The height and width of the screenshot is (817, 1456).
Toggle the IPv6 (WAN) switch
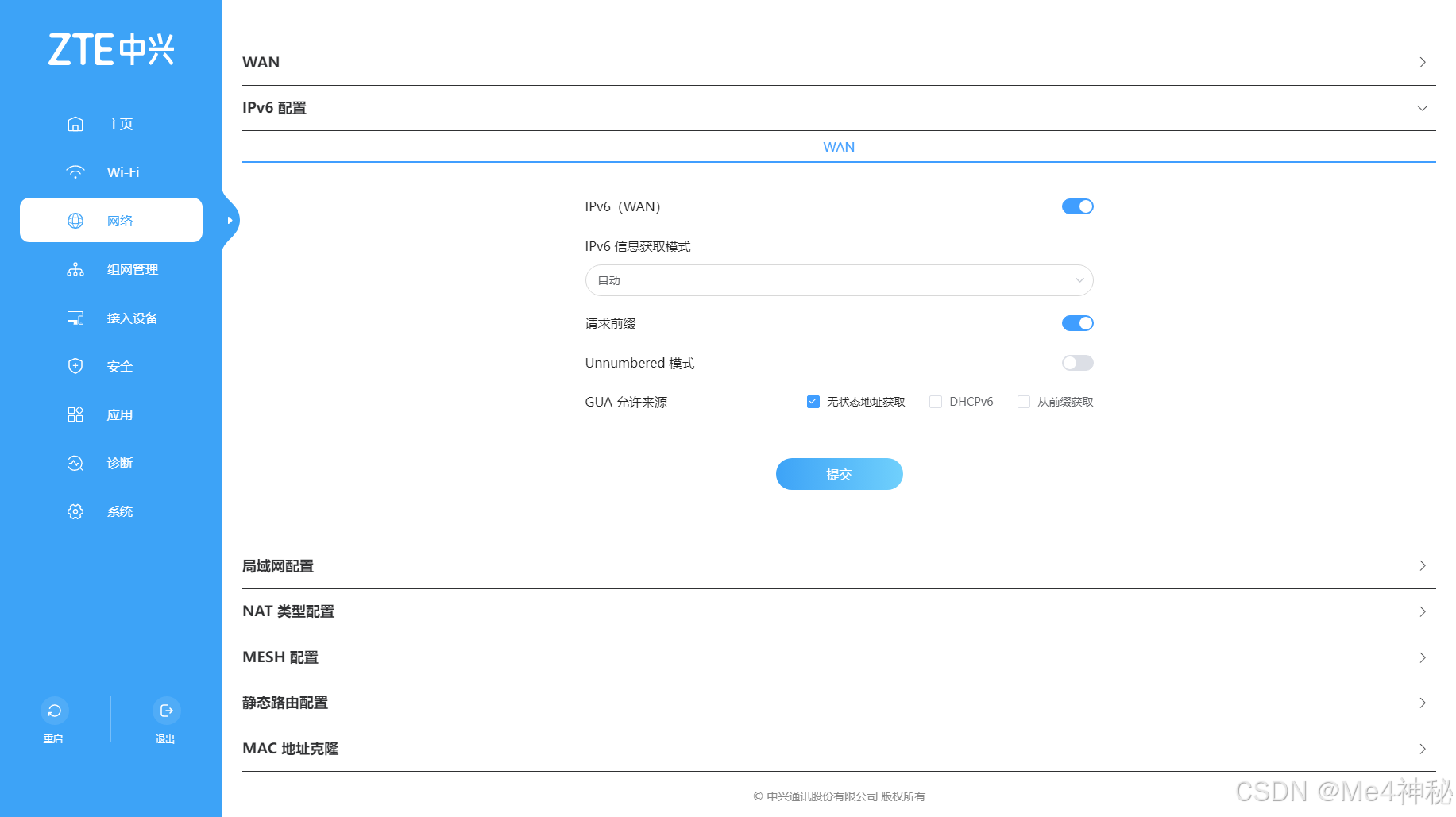coord(1077,206)
